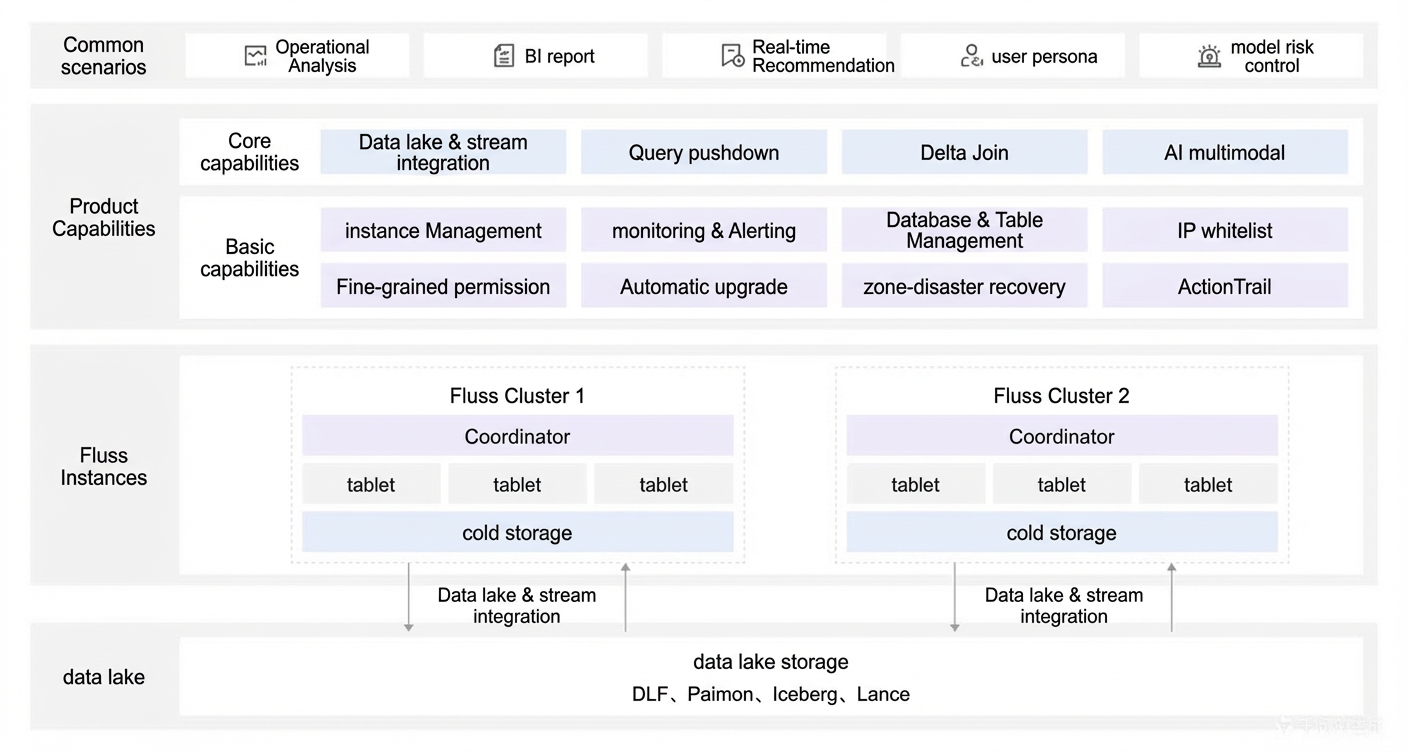This screenshot has width=1408, height=752.
Task: Select the "Operational Analysis" label
Action: coord(322,56)
